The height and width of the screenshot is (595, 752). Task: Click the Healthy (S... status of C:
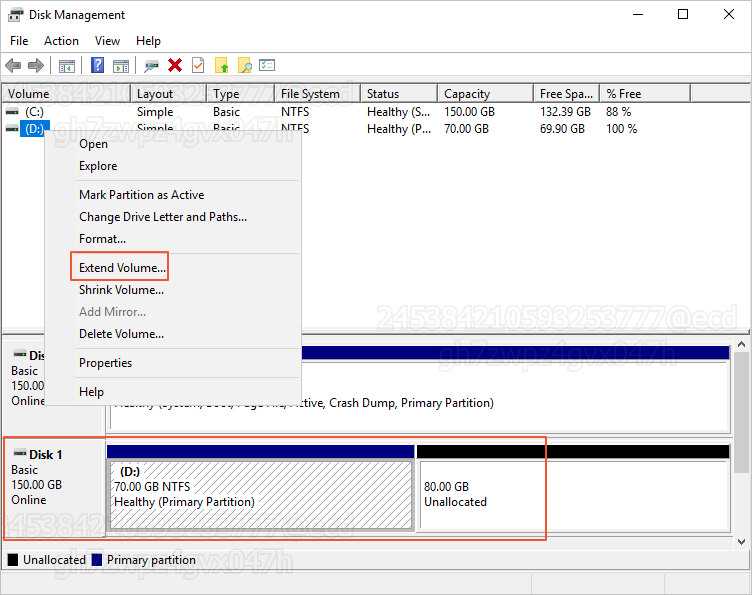399,112
